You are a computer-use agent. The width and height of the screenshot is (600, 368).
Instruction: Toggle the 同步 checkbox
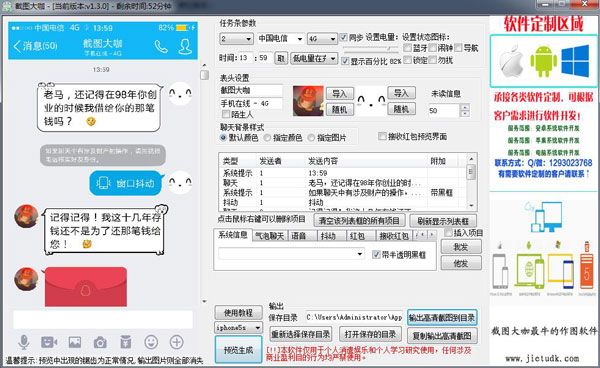[x=344, y=37]
